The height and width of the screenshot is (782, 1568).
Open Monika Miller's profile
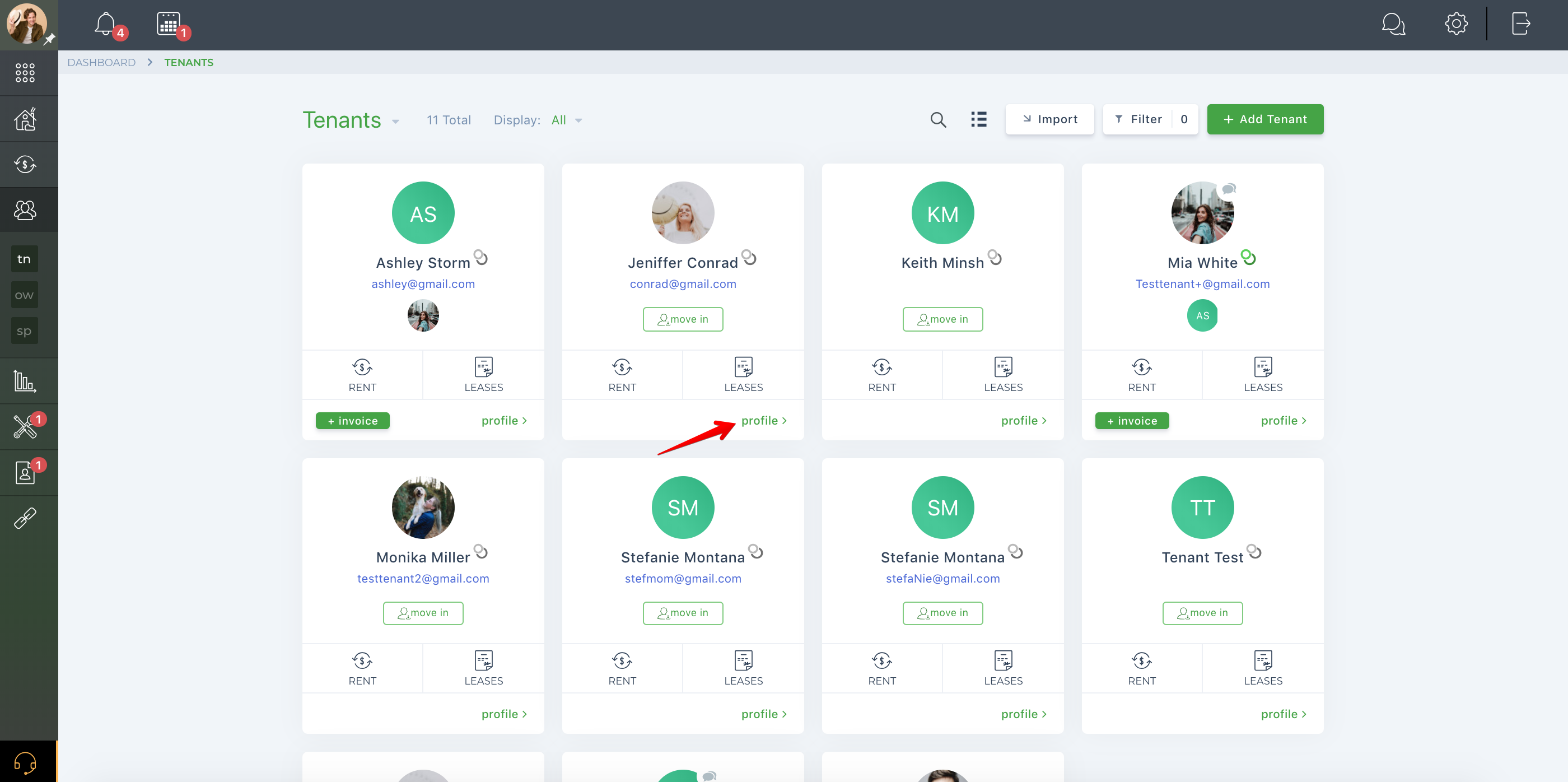point(504,714)
